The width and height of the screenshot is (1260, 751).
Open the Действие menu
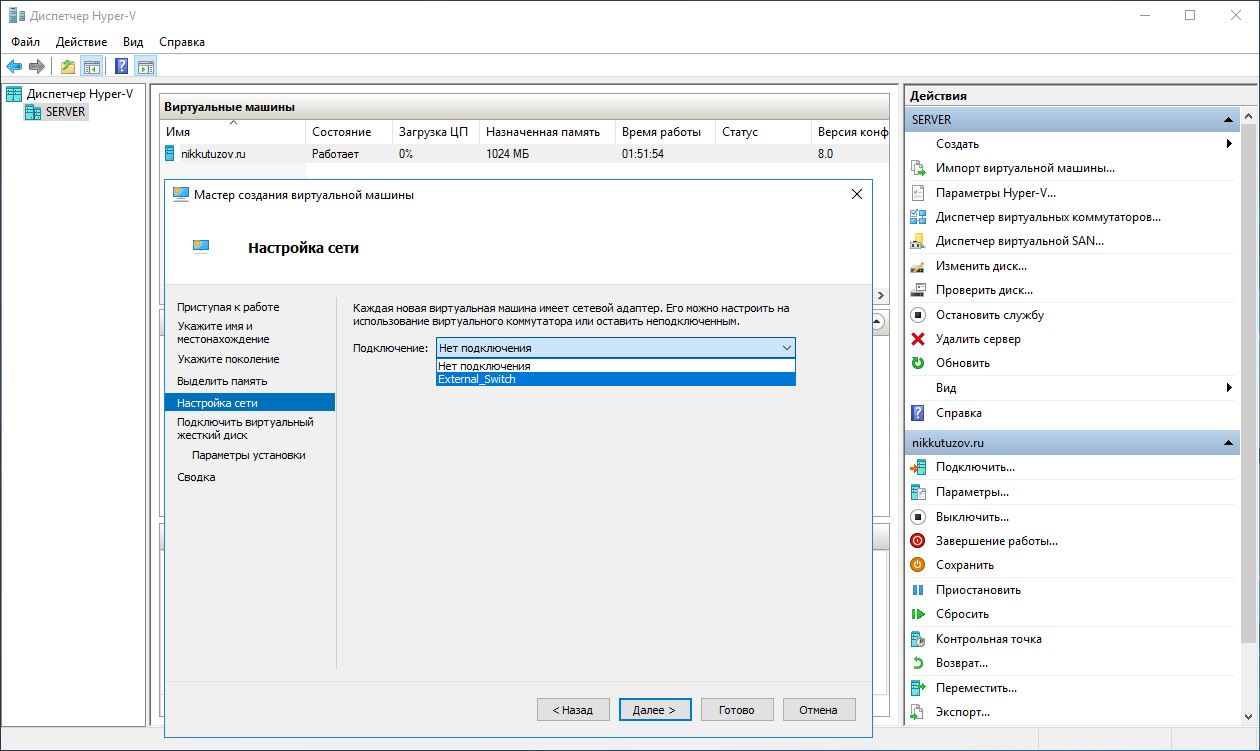pos(81,42)
